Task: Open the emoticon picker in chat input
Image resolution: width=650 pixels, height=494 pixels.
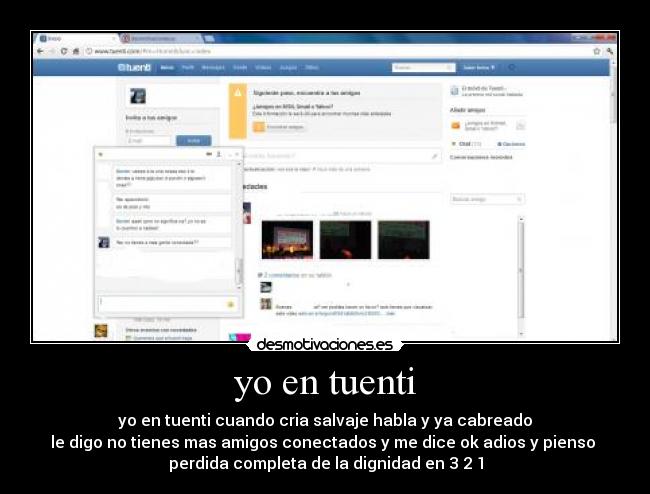Action: coord(231,305)
